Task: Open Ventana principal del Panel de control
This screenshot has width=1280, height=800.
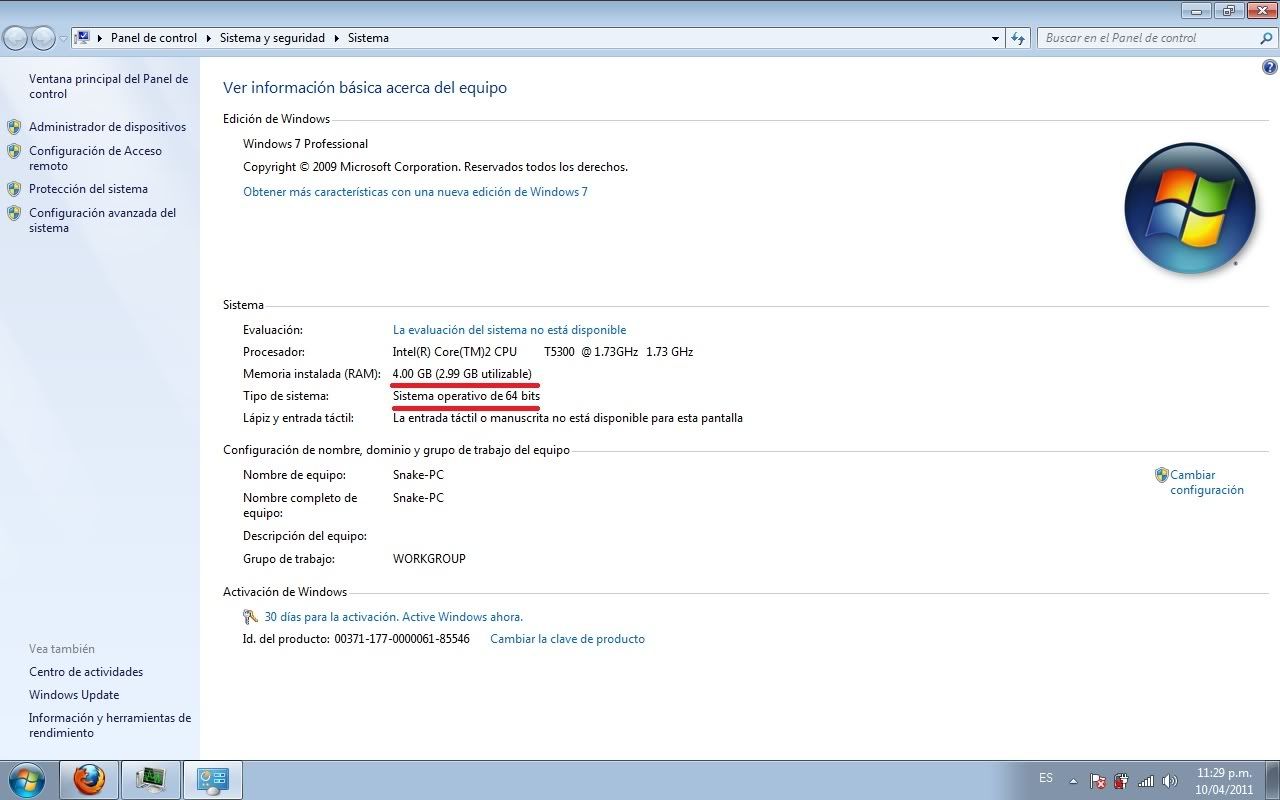Action: 108,86
